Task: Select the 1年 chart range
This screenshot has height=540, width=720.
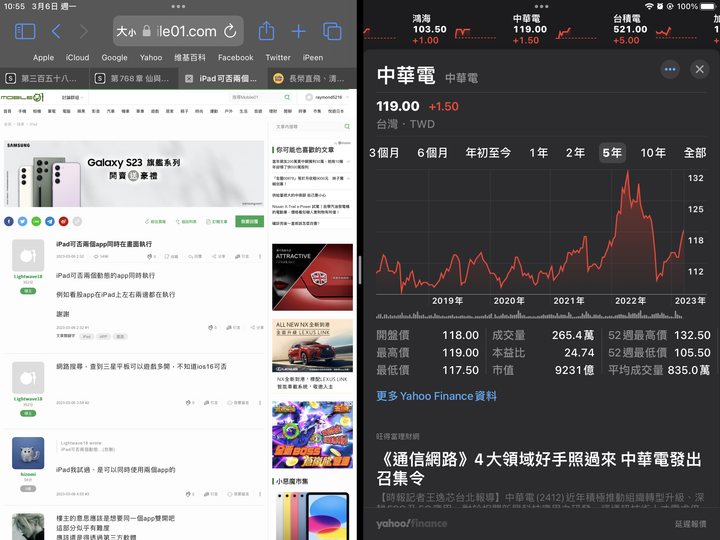Action: 539,153
